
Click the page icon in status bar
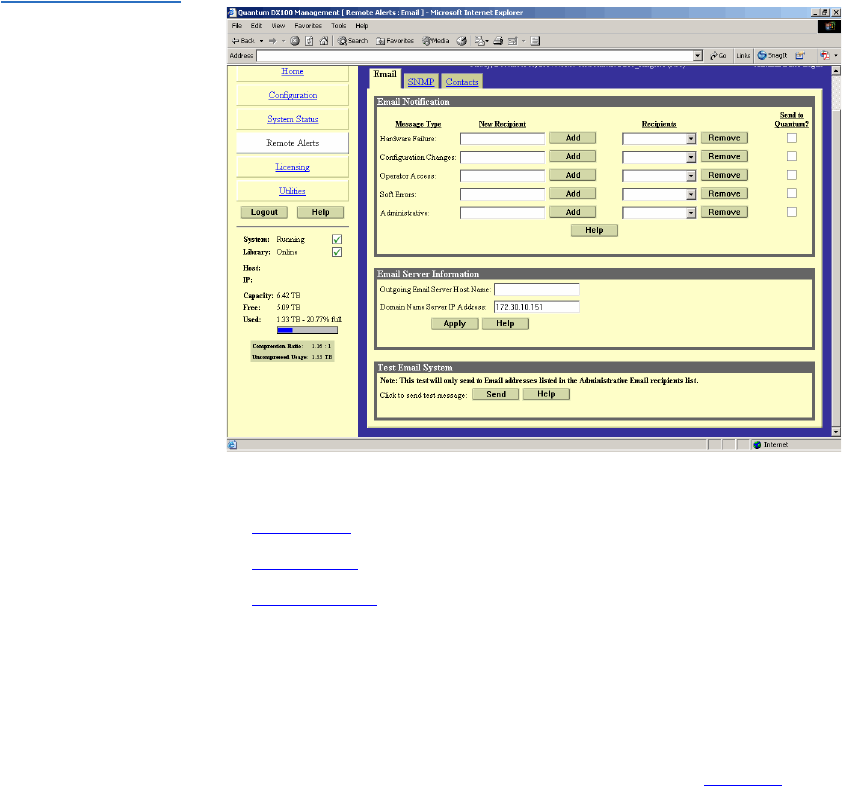[232, 445]
